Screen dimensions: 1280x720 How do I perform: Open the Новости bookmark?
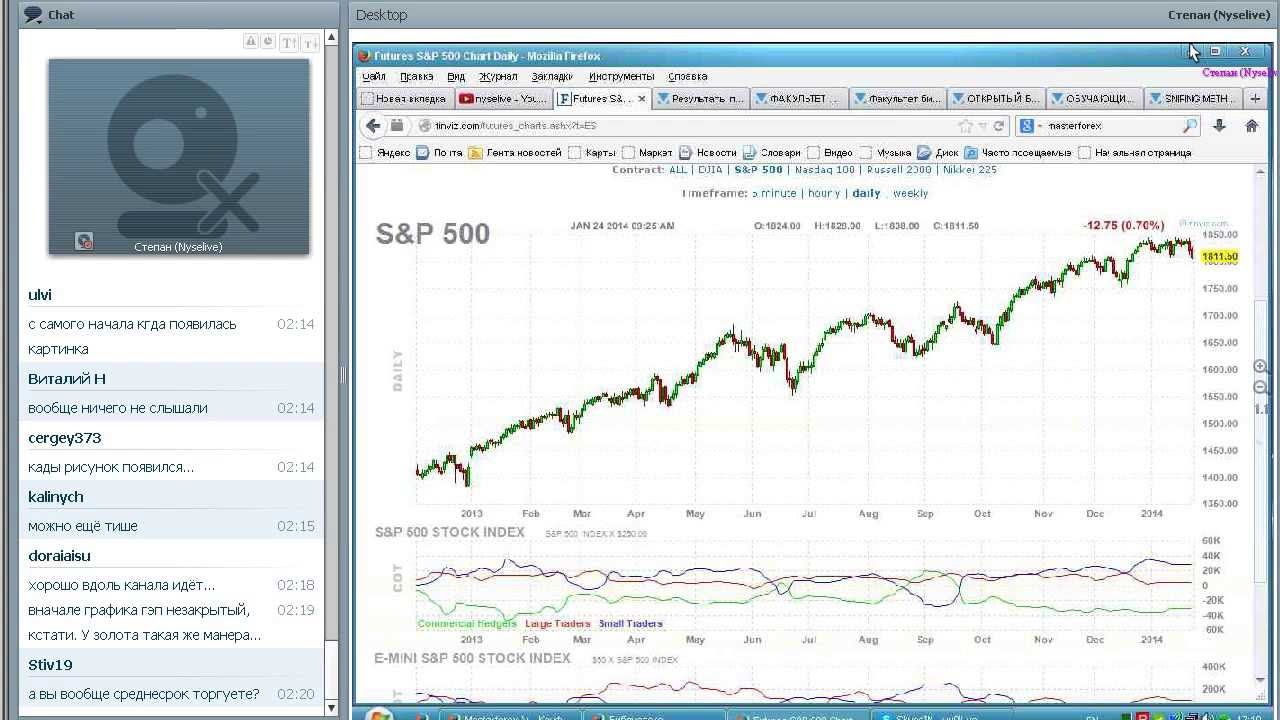[708, 153]
